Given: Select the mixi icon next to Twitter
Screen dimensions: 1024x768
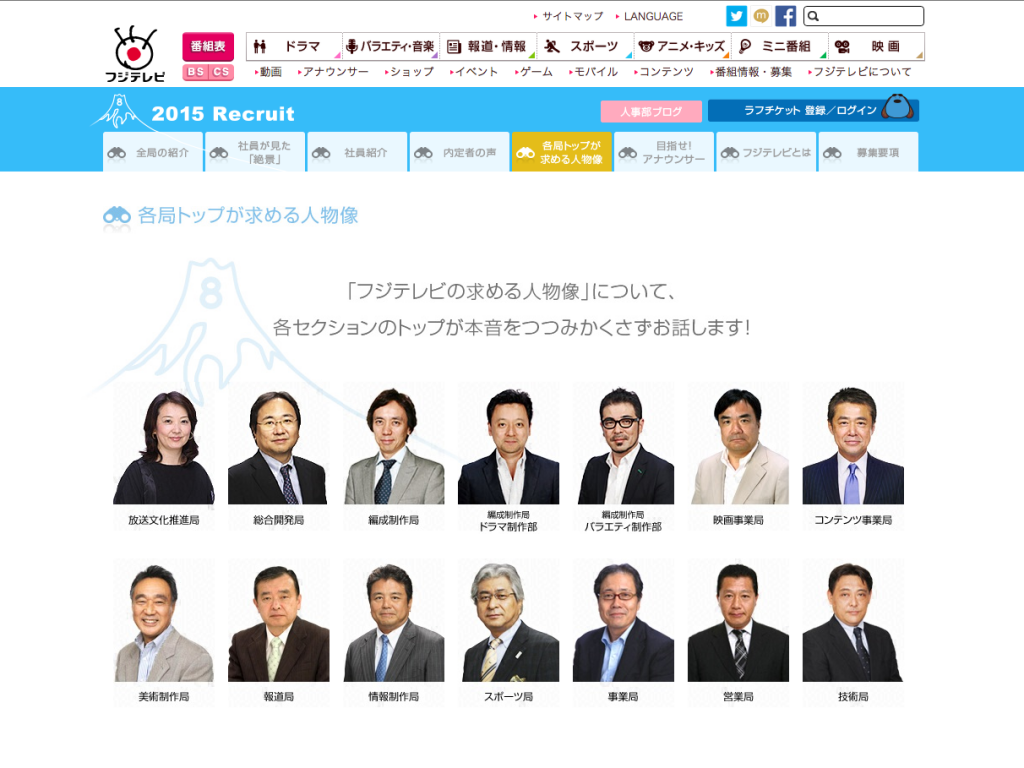Looking at the screenshot, I should 762,15.
